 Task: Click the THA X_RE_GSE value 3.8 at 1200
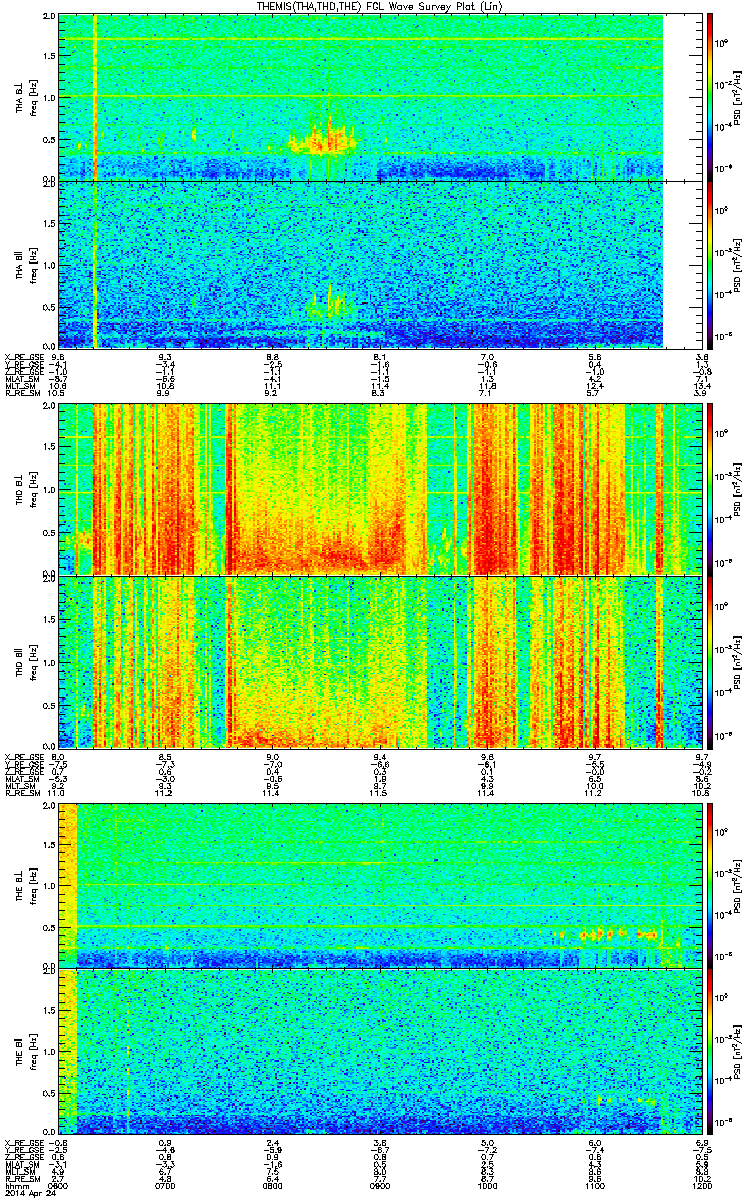click(x=702, y=356)
